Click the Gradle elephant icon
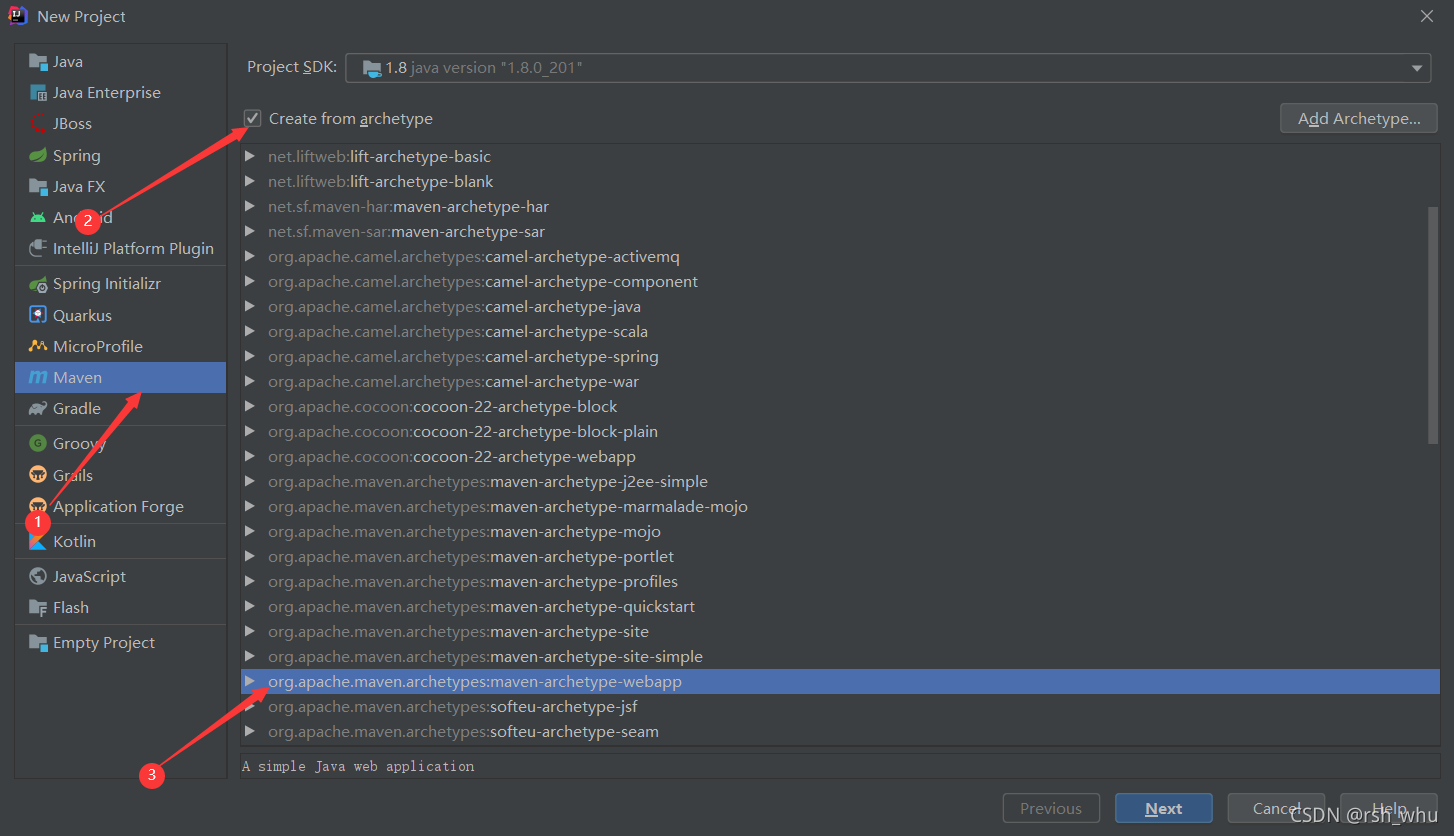 tap(38, 408)
